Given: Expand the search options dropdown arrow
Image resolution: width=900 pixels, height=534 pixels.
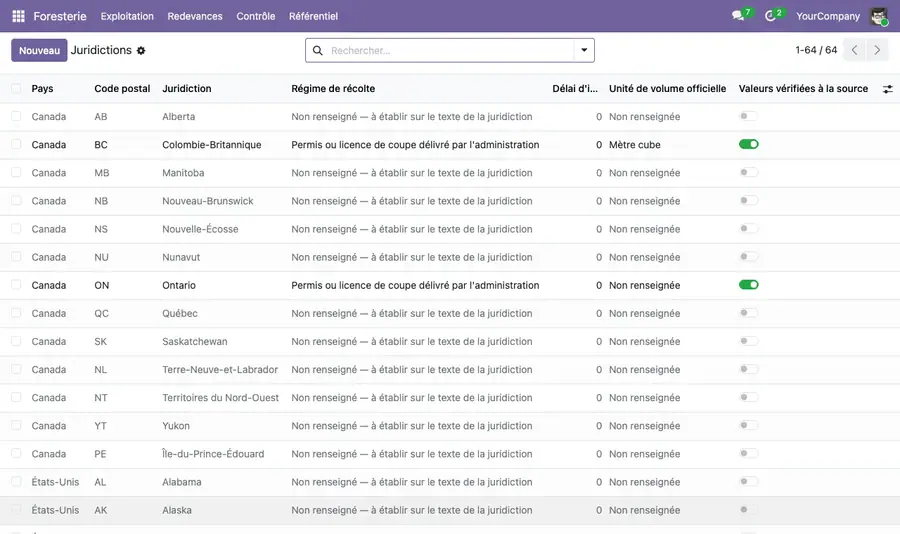Looking at the screenshot, I should pos(584,51).
